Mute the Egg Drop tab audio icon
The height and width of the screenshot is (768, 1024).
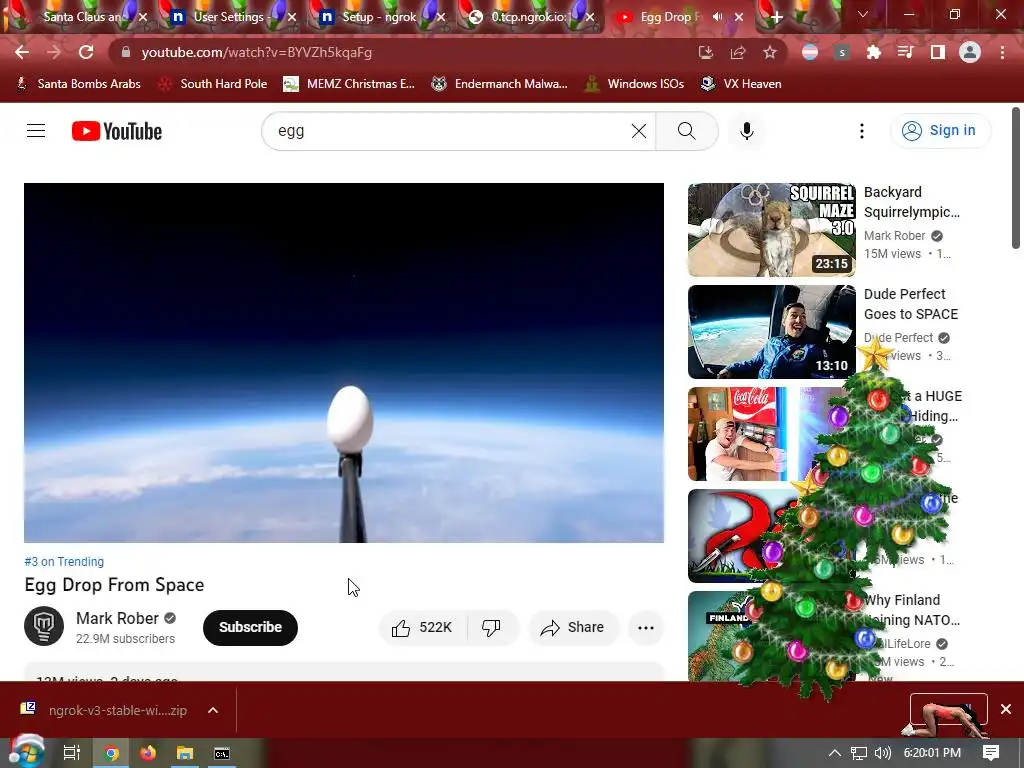point(717,17)
